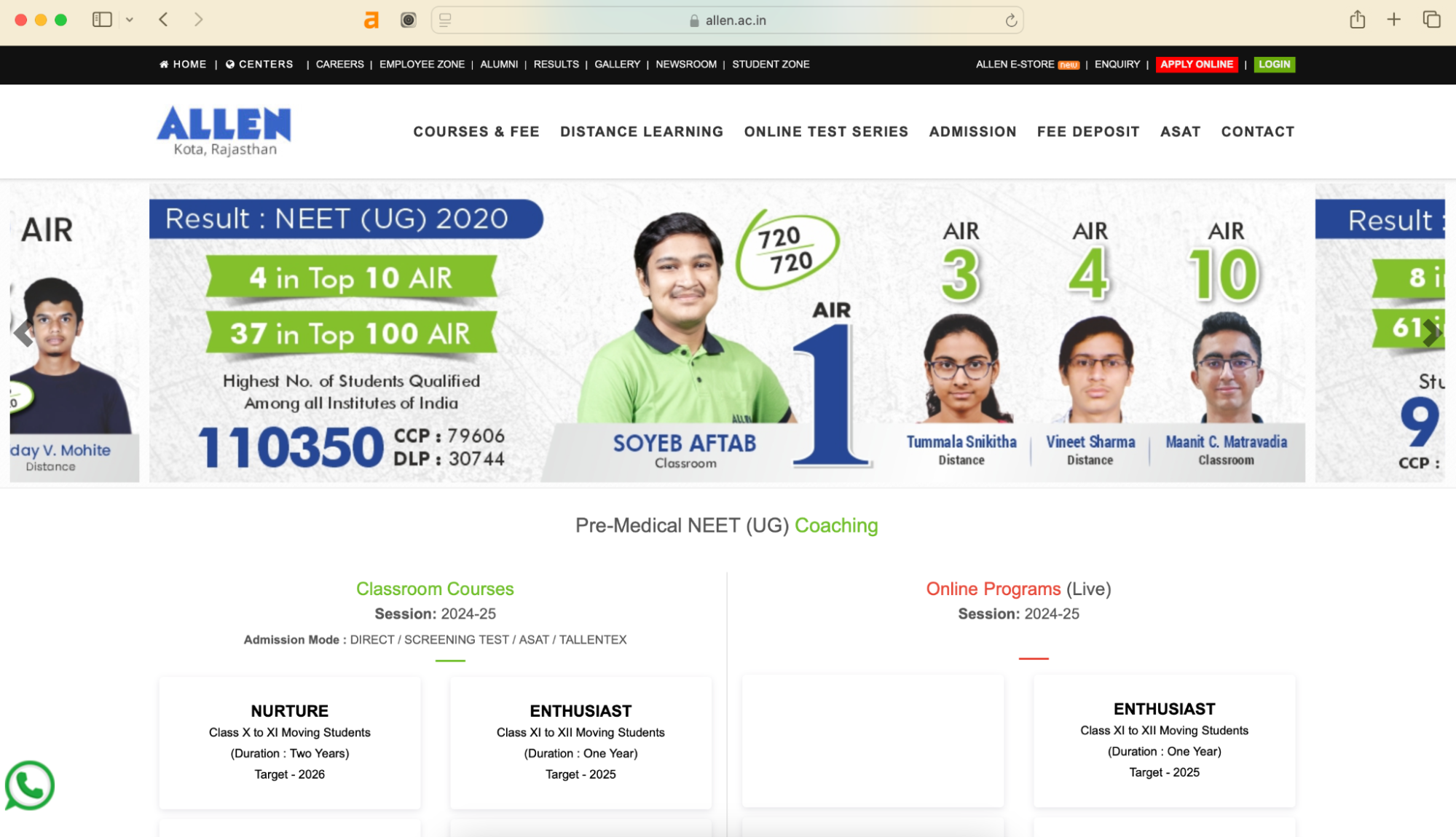
Task: Open Distance Learning menu
Action: (x=642, y=132)
